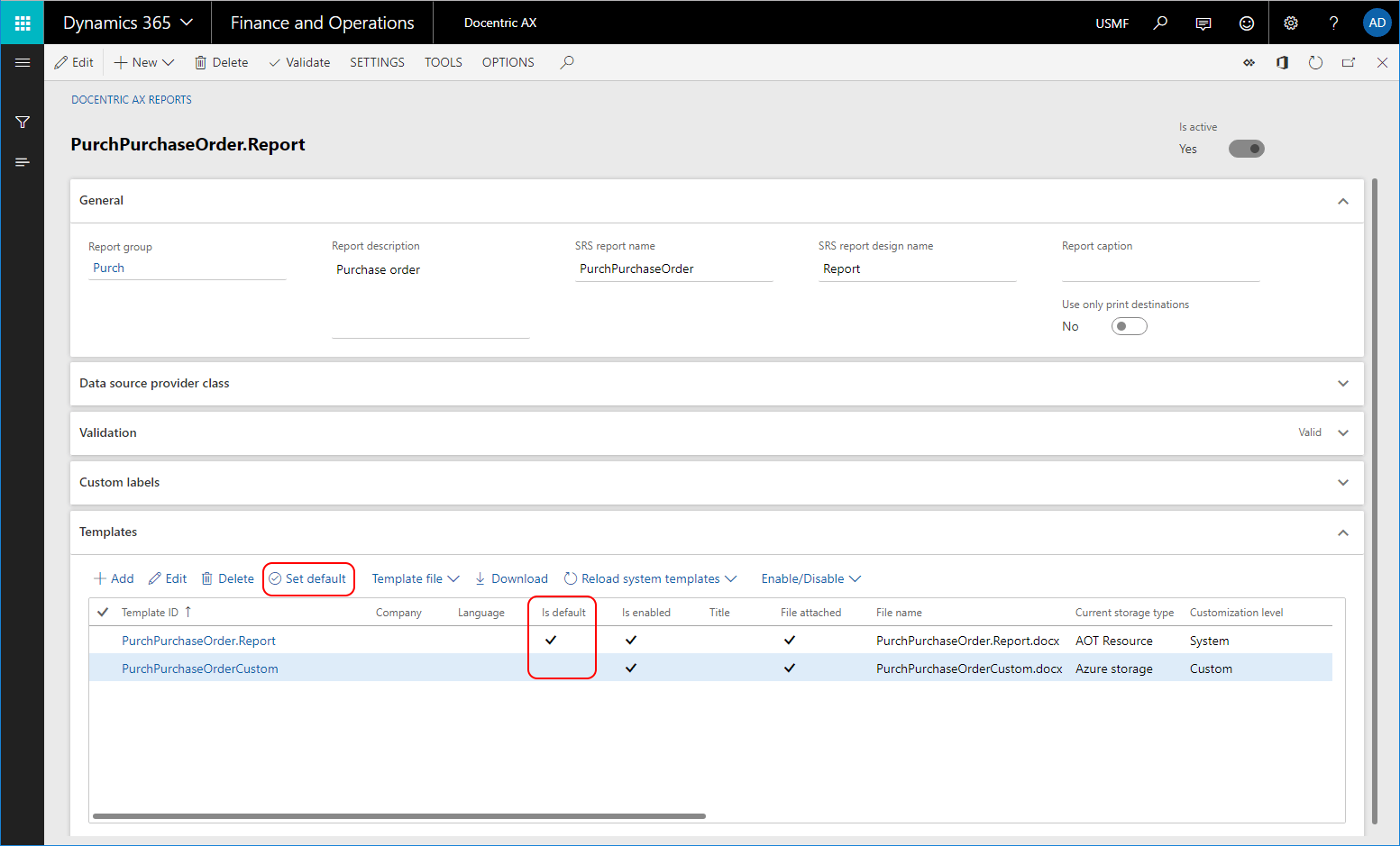1400x846 pixels.
Task: Click the Open in Microsoft Office icon
Action: pyautogui.click(x=1282, y=62)
